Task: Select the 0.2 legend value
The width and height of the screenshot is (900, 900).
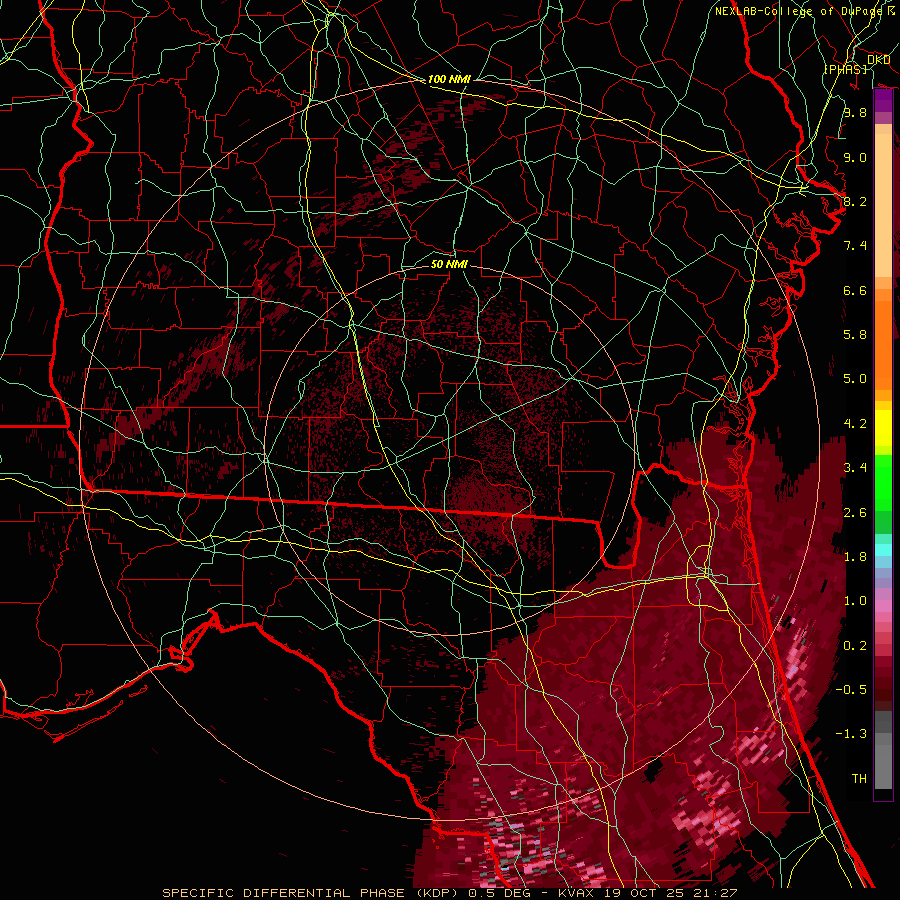Action: coord(855,646)
